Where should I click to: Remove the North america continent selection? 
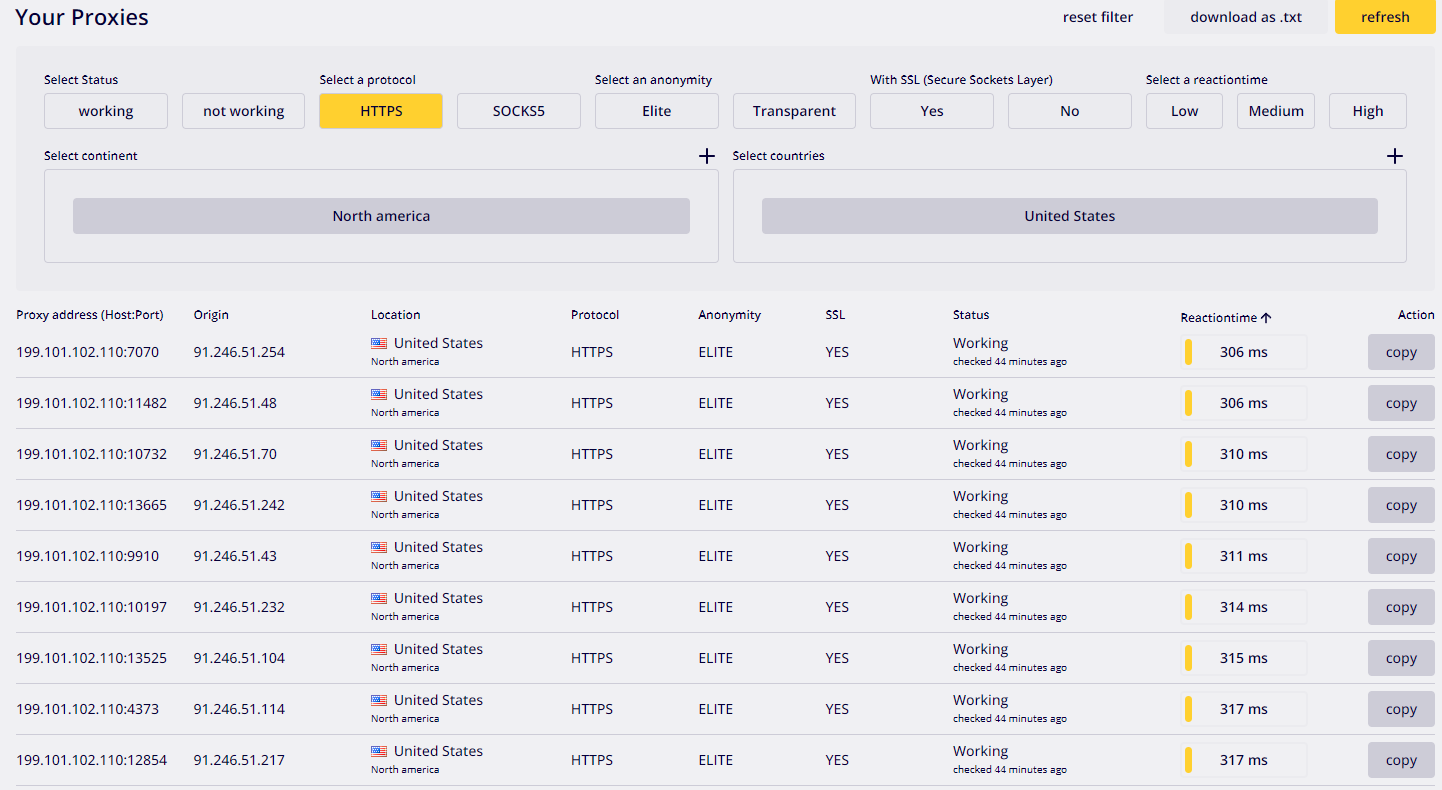tap(381, 216)
